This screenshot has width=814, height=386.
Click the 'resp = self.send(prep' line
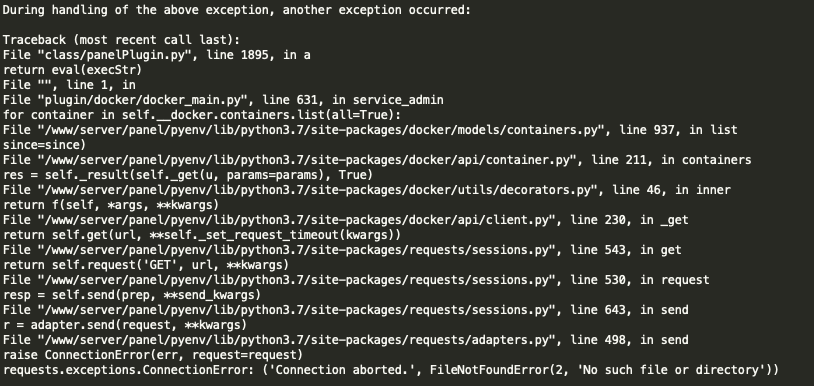[132, 295]
